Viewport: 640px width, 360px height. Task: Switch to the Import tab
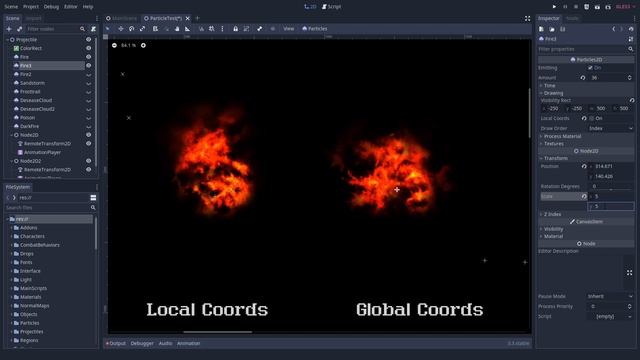pyautogui.click(x=33, y=18)
